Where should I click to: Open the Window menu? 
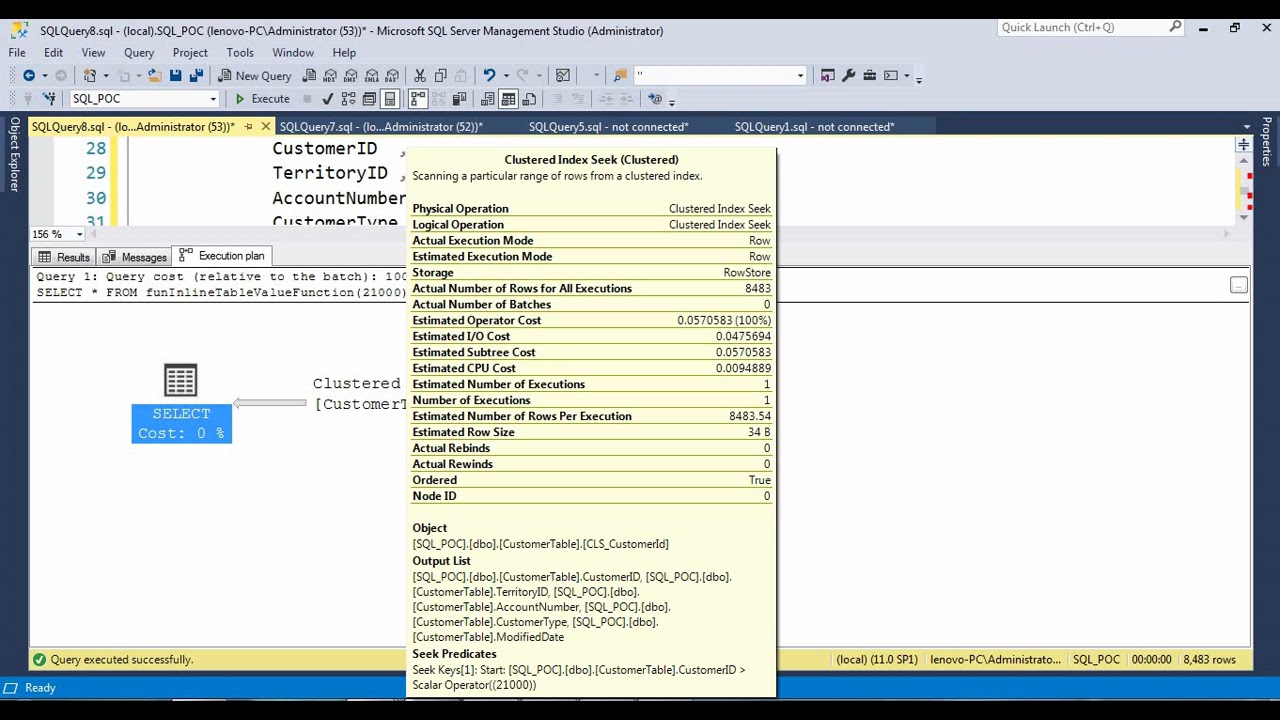coord(293,52)
